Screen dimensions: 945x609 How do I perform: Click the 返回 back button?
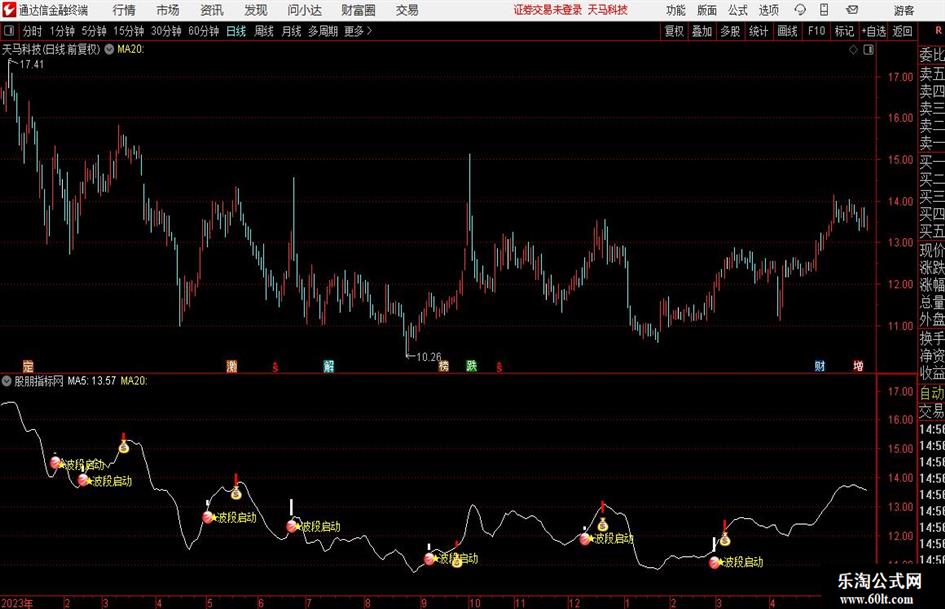(x=902, y=31)
